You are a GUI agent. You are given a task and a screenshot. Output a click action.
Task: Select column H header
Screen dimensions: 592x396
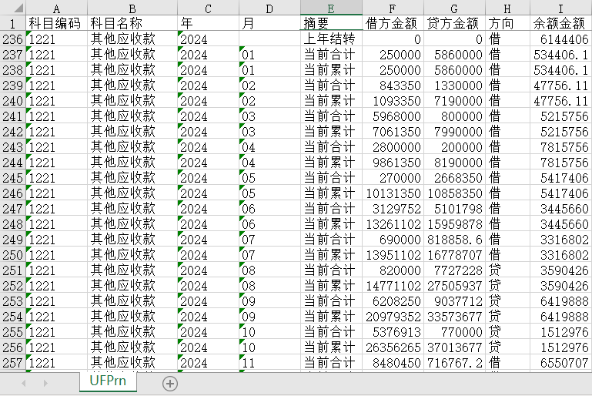508,8
